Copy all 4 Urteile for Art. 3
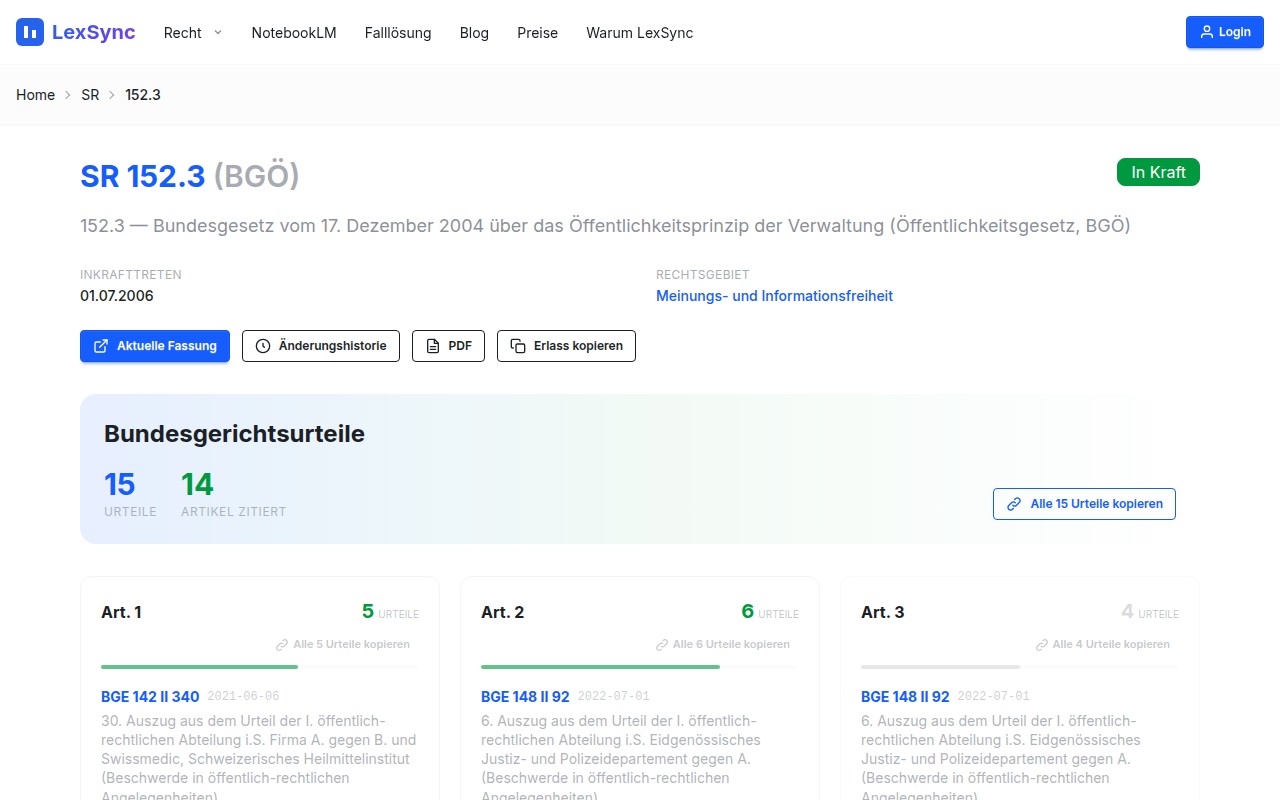Image resolution: width=1280 pixels, height=800 pixels. [1103, 645]
